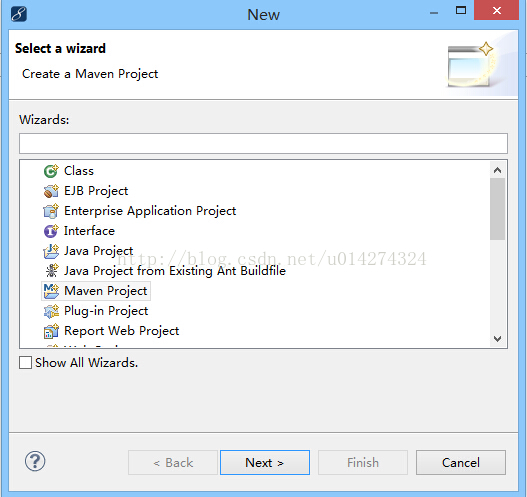
Task: Click the scroll up arrow in wizard list
Action: pyautogui.click(x=497, y=170)
